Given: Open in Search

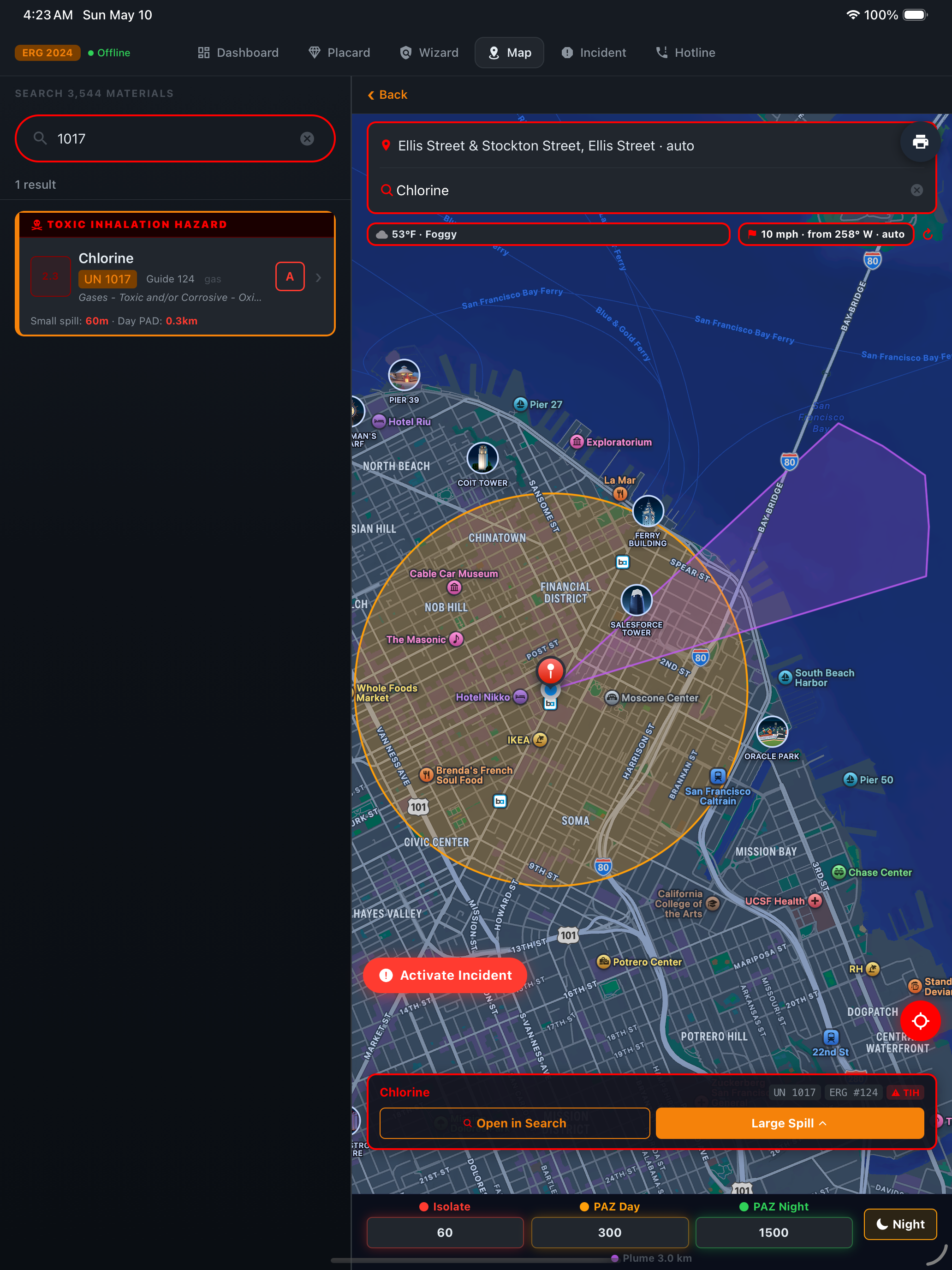Looking at the screenshot, I should [515, 1123].
